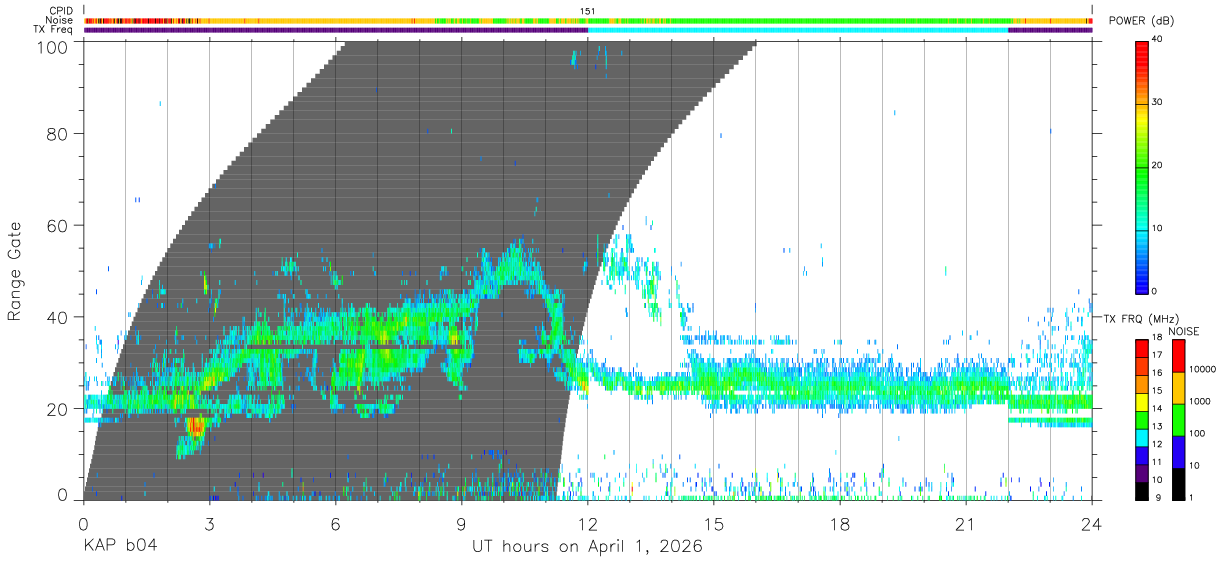Click range gate tick label 60

58,225
